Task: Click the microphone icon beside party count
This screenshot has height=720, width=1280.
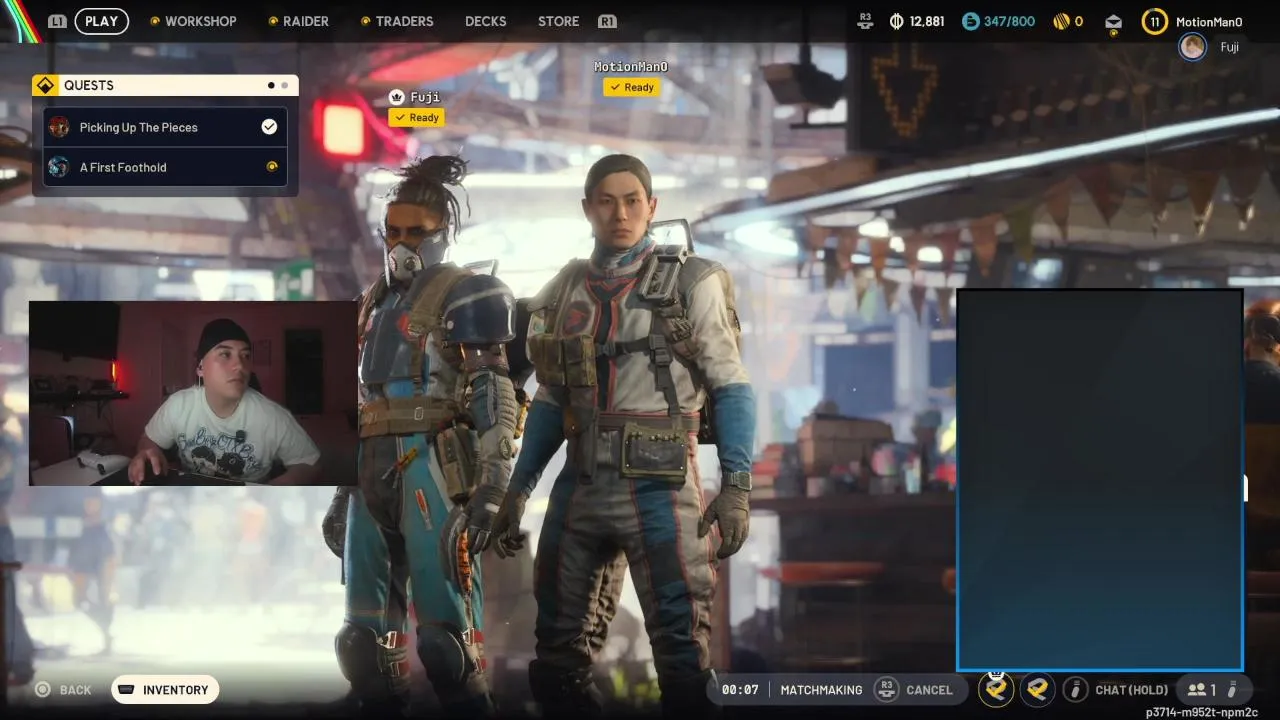Action: [x=1231, y=689]
